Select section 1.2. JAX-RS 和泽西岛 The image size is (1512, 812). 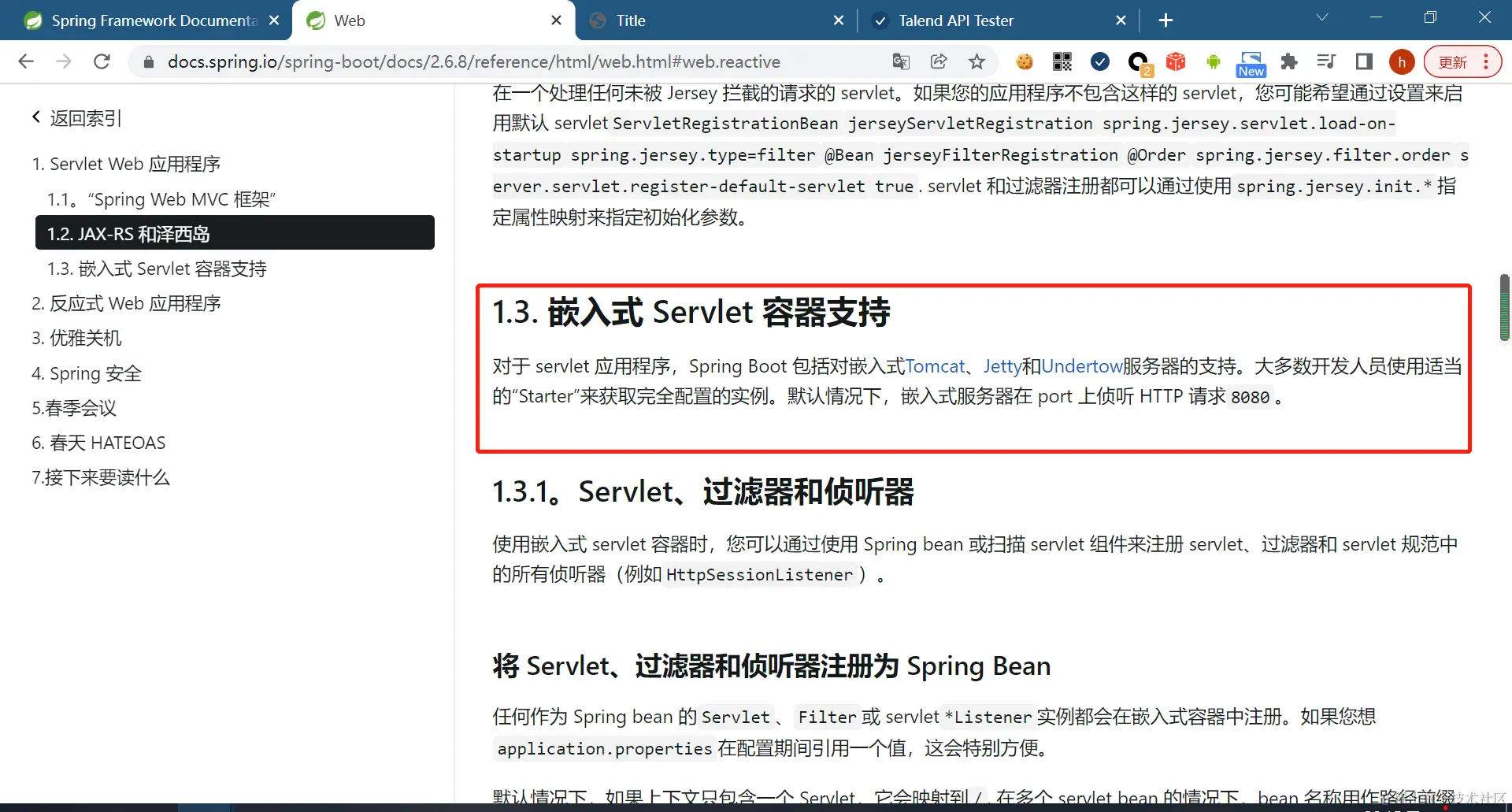[235, 233]
